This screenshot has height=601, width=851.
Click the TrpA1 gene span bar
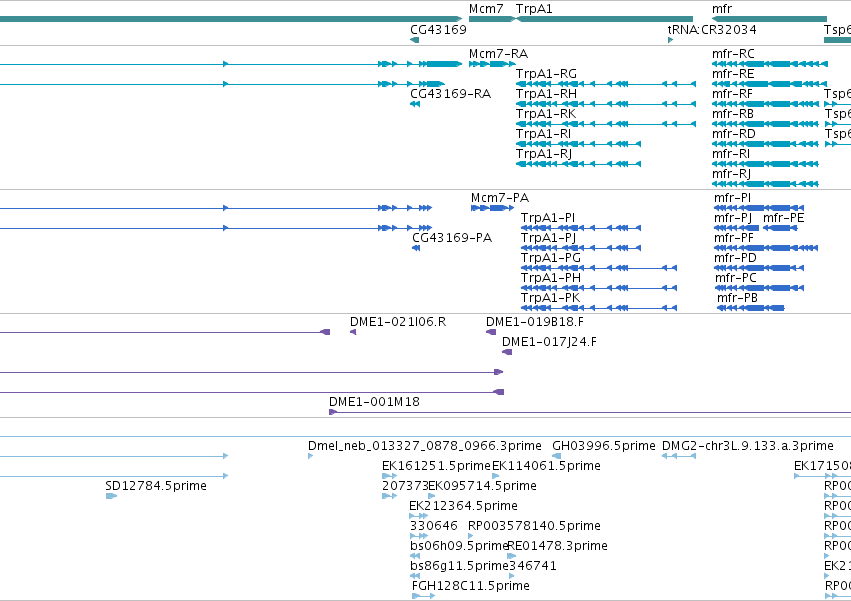pos(604,20)
